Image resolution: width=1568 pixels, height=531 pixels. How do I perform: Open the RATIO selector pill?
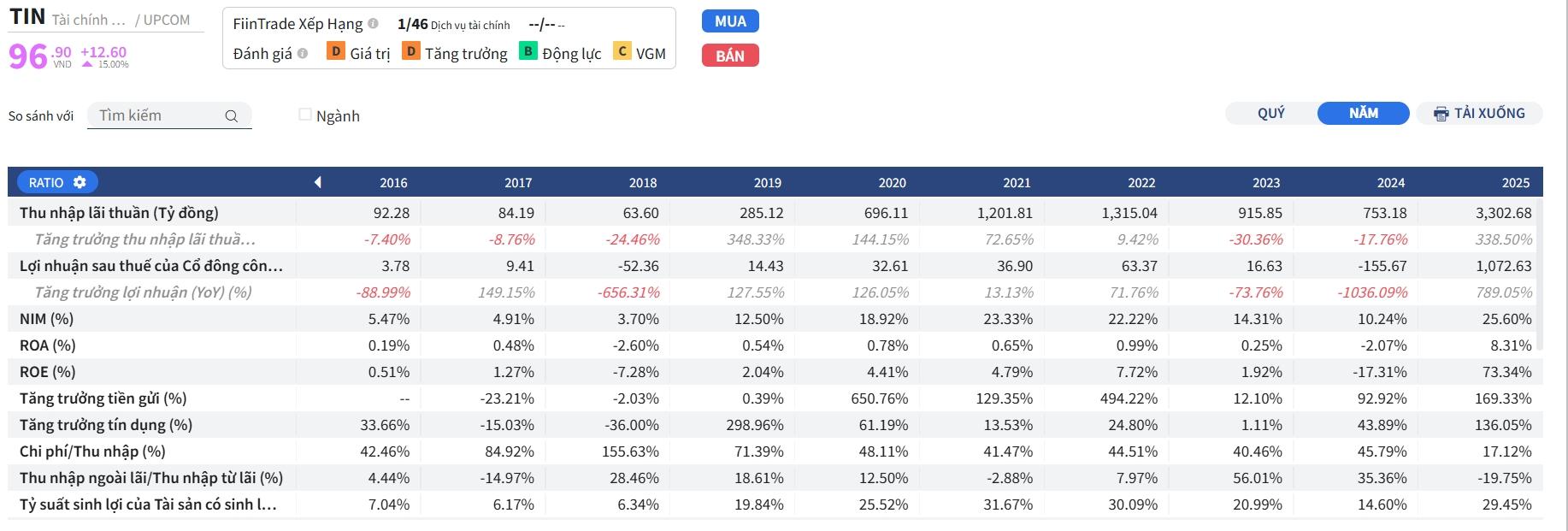tap(47, 182)
